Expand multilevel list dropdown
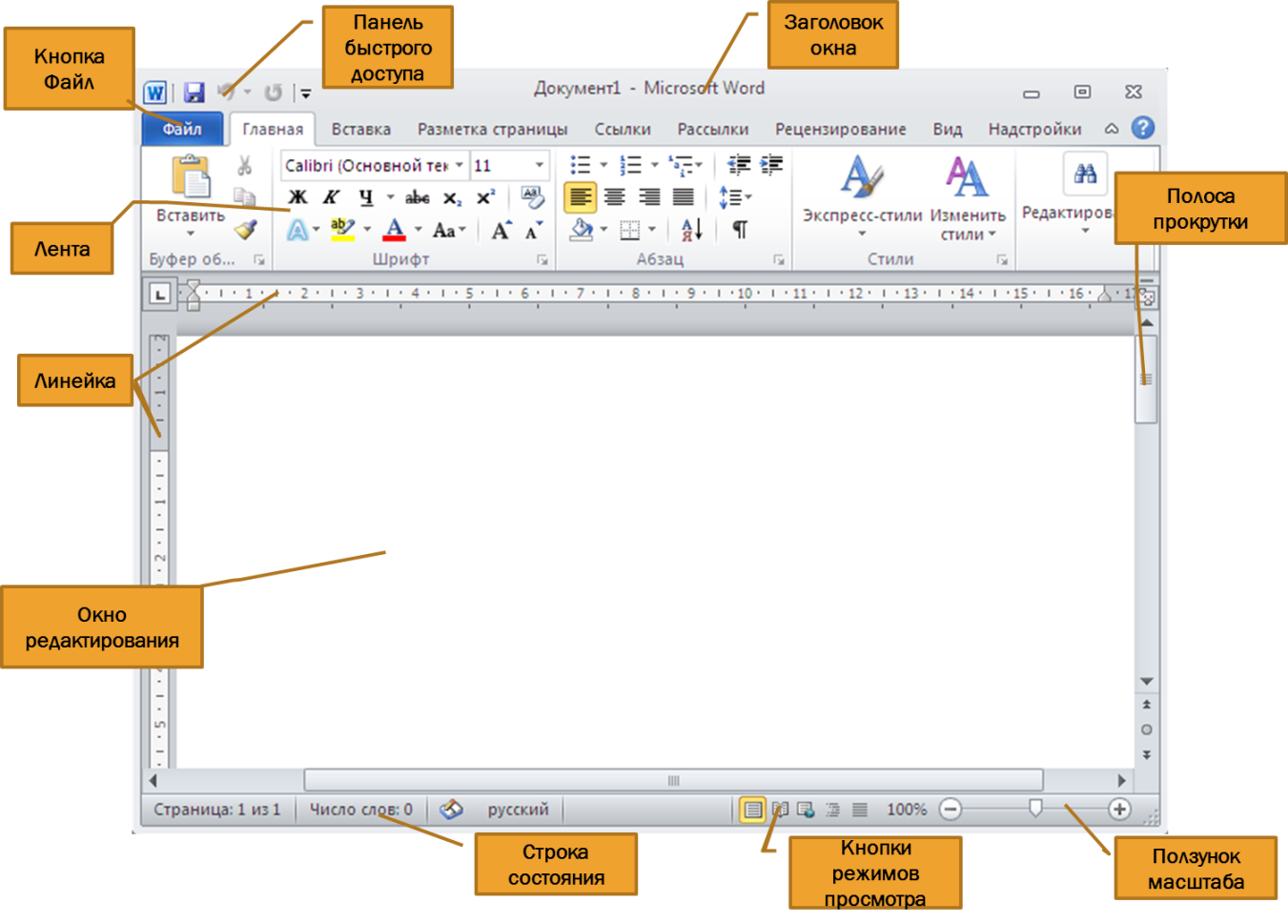This screenshot has width=1288, height=924. click(699, 165)
